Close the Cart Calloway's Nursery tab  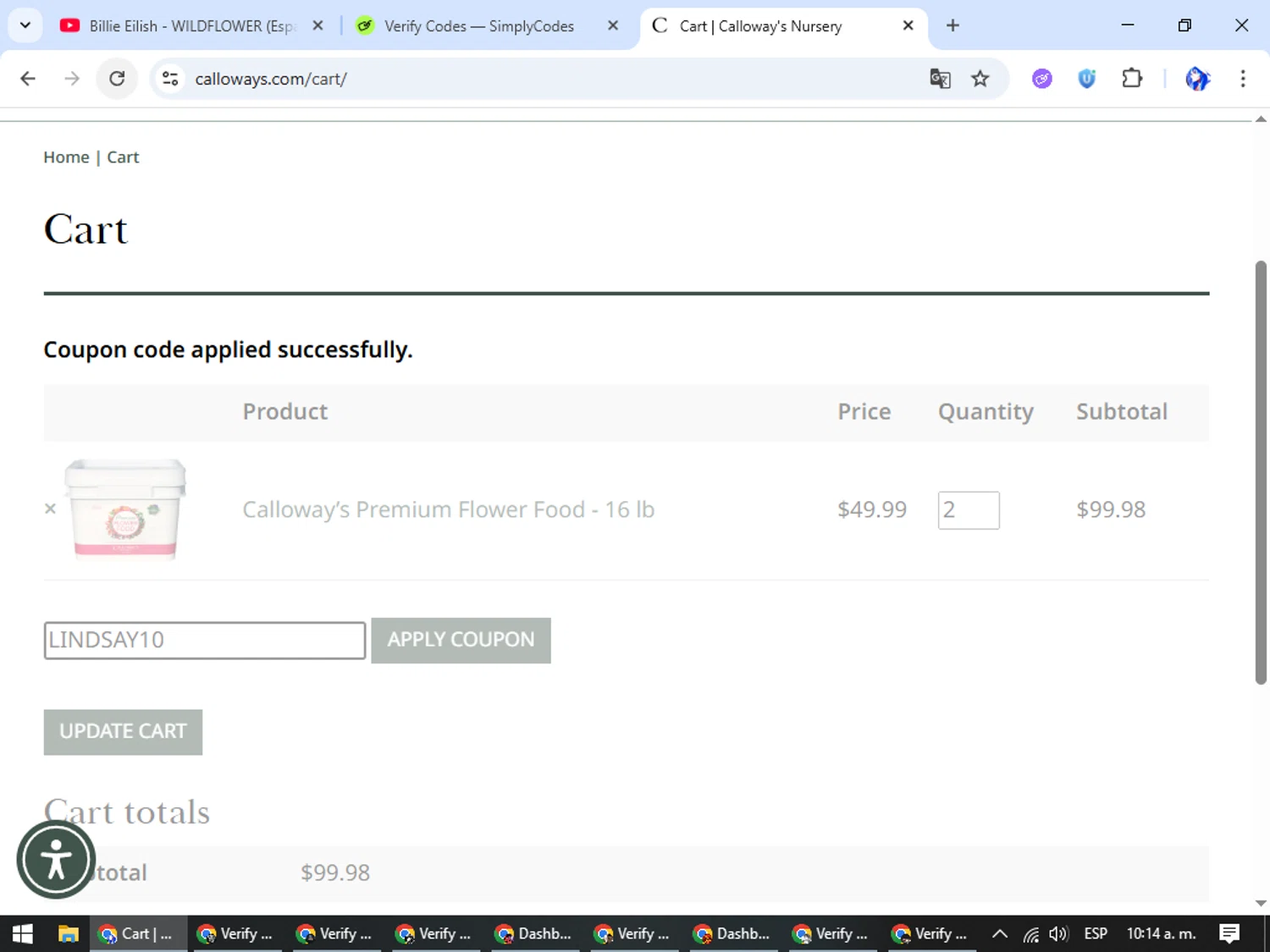[908, 26]
